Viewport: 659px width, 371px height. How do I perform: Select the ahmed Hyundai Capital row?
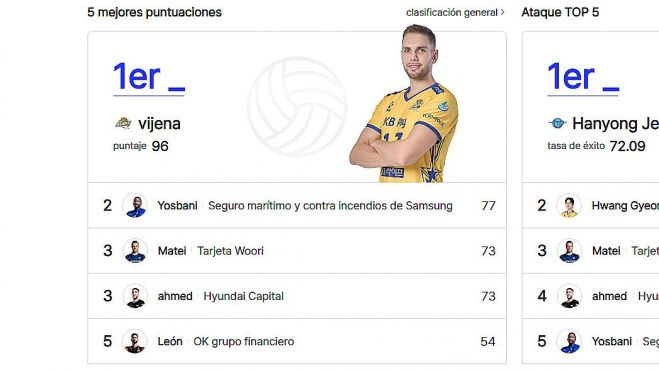[297, 296]
